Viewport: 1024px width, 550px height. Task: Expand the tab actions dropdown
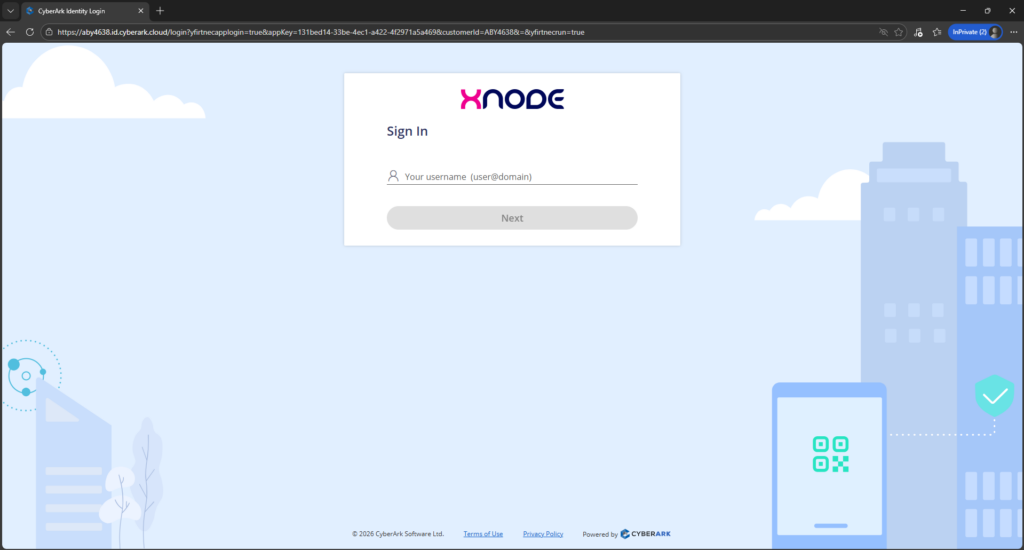click(x=10, y=10)
